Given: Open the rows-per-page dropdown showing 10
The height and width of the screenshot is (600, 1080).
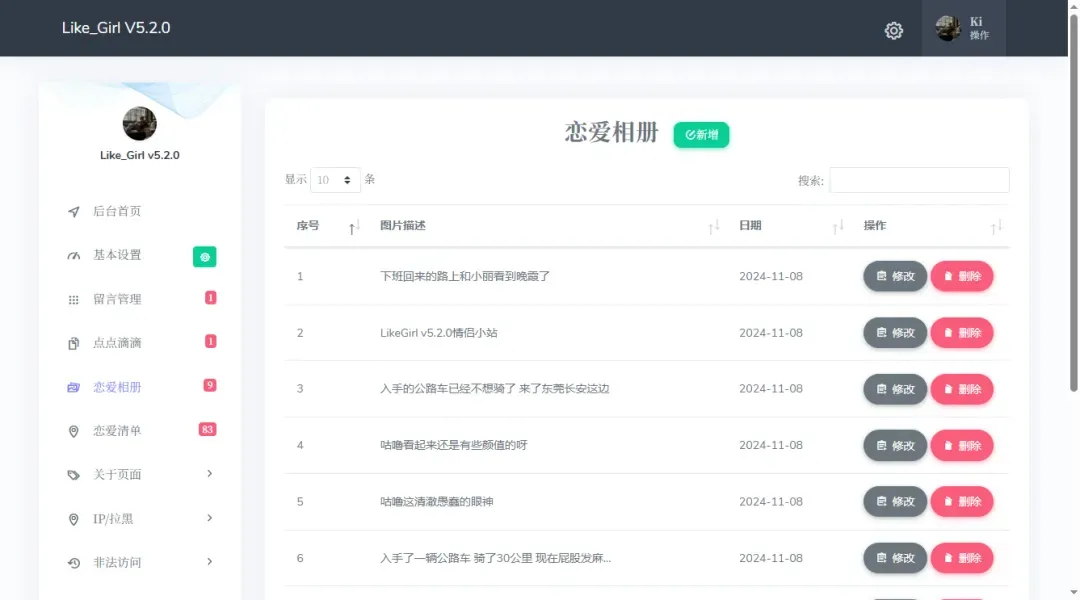Looking at the screenshot, I should pyautogui.click(x=335, y=180).
